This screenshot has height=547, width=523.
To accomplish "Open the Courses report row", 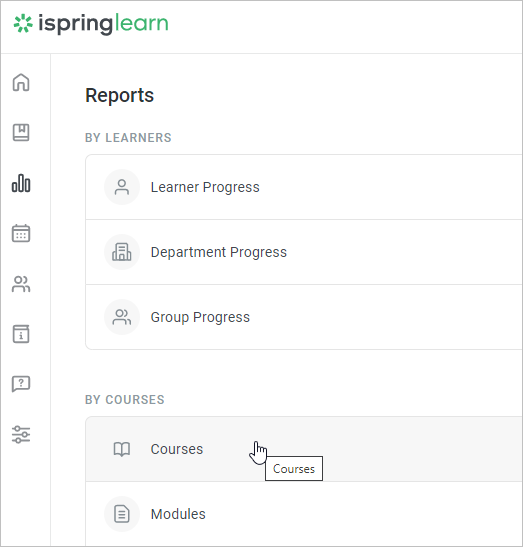I will tap(304, 449).
